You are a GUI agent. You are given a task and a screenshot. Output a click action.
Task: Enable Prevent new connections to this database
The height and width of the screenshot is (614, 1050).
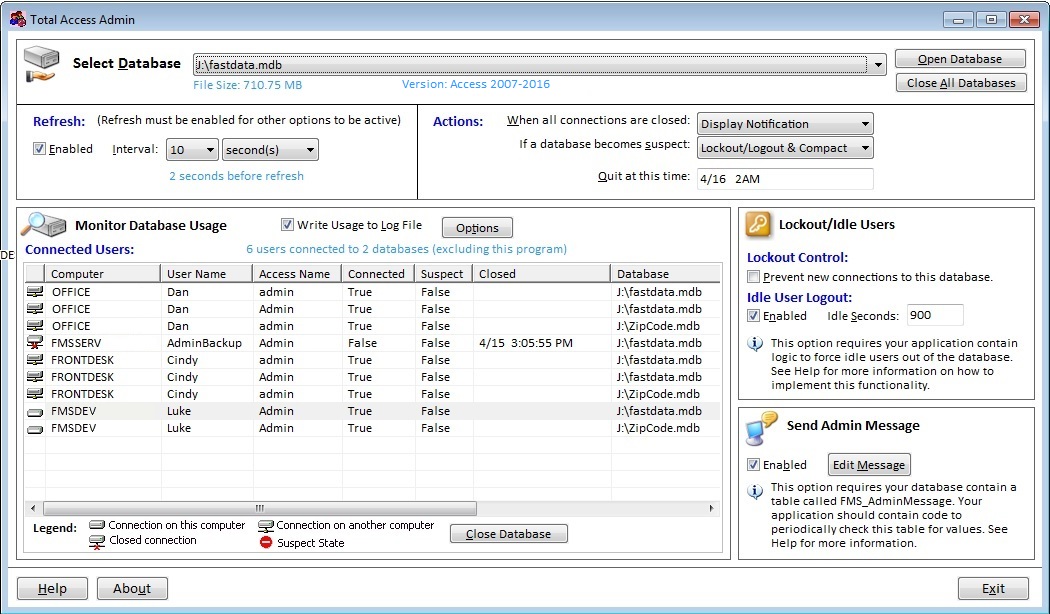(x=755, y=277)
